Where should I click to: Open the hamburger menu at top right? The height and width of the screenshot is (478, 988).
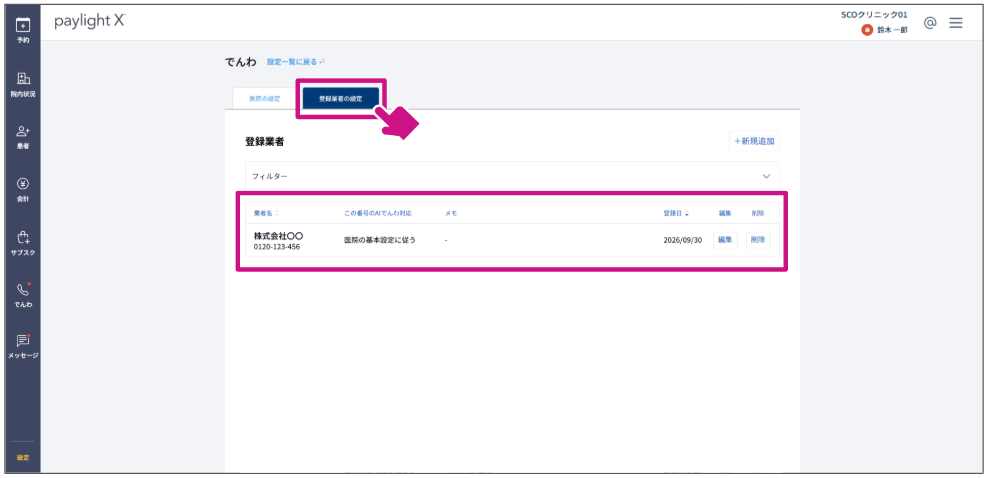click(x=956, y=23)
